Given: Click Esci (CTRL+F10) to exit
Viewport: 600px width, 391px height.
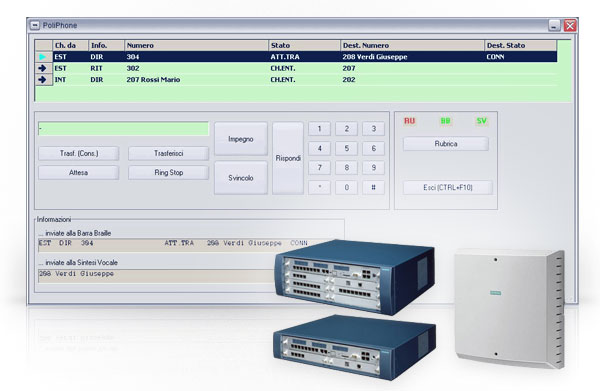Looking at the screenshot, I should (448, 187).
